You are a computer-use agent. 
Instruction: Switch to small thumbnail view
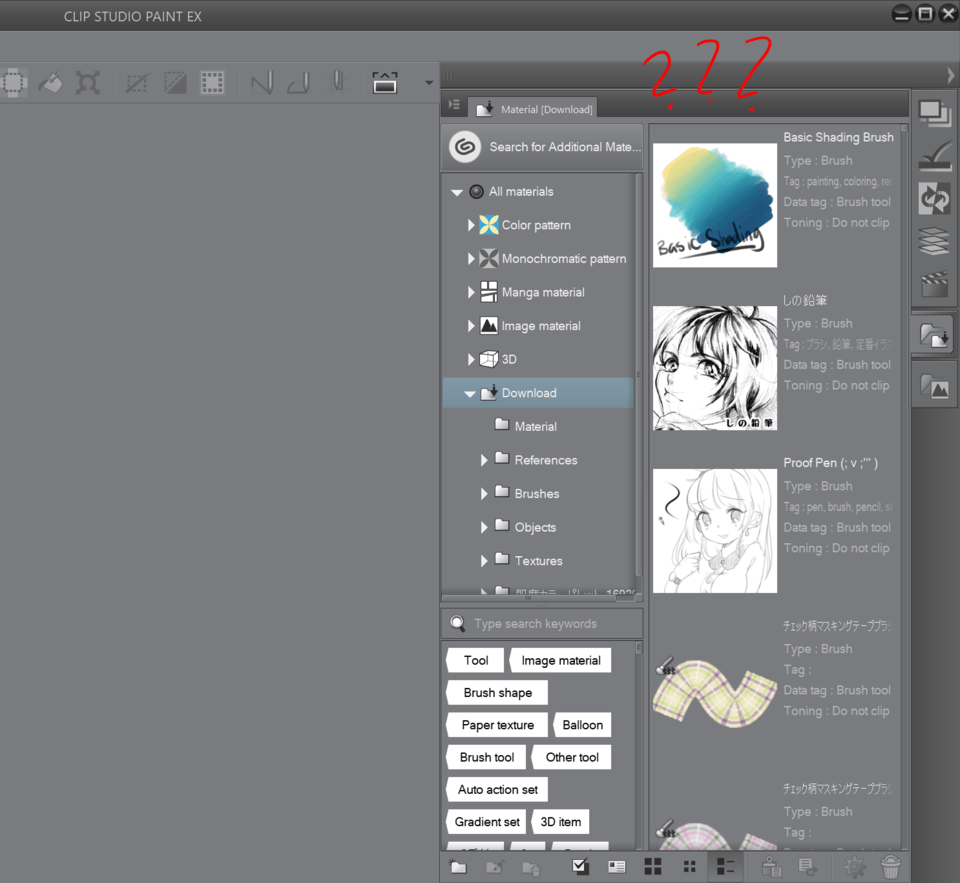point(689,866)
